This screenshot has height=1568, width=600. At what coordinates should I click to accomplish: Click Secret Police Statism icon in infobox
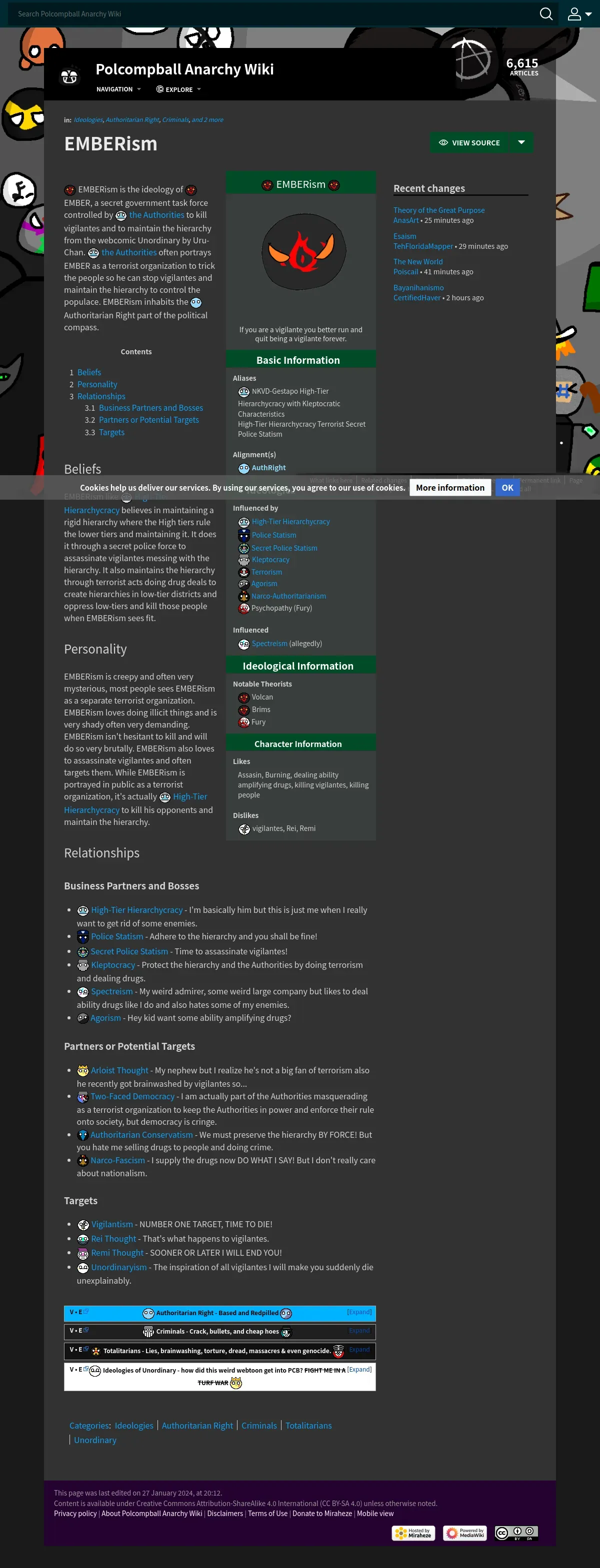coord(243,549)
